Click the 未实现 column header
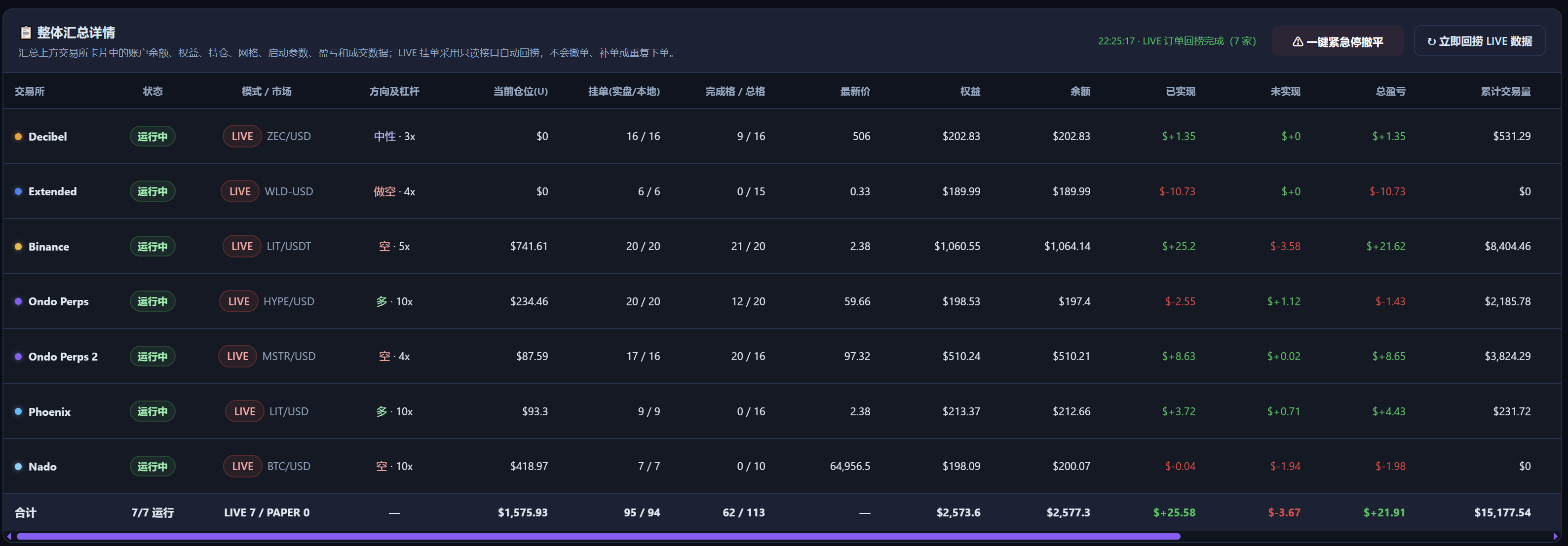Image resolution: width=1568 pixels, height=546 pixels. (1286, 91)
